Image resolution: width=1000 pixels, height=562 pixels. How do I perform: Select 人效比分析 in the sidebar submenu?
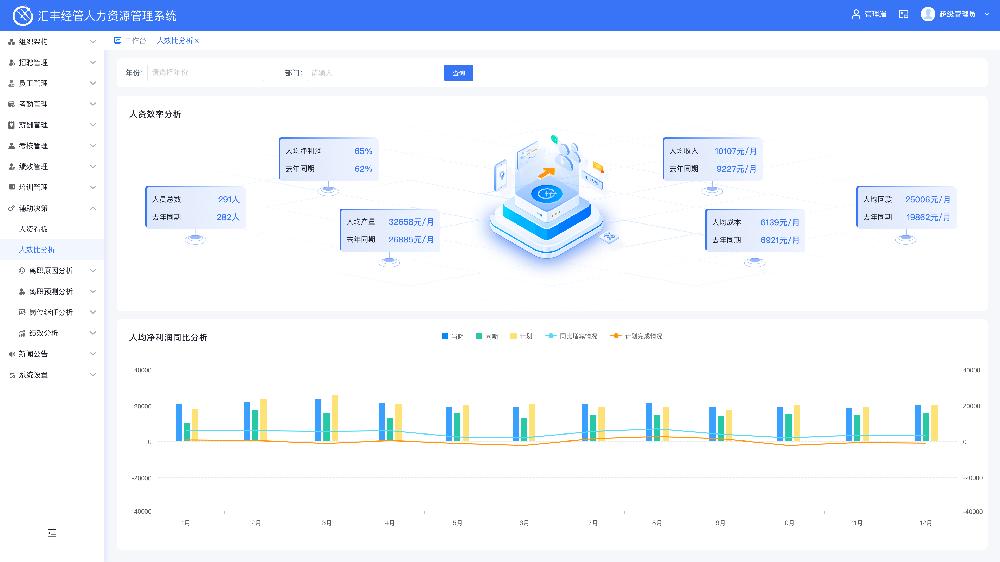pyautogui.click(x=52, y=249)
